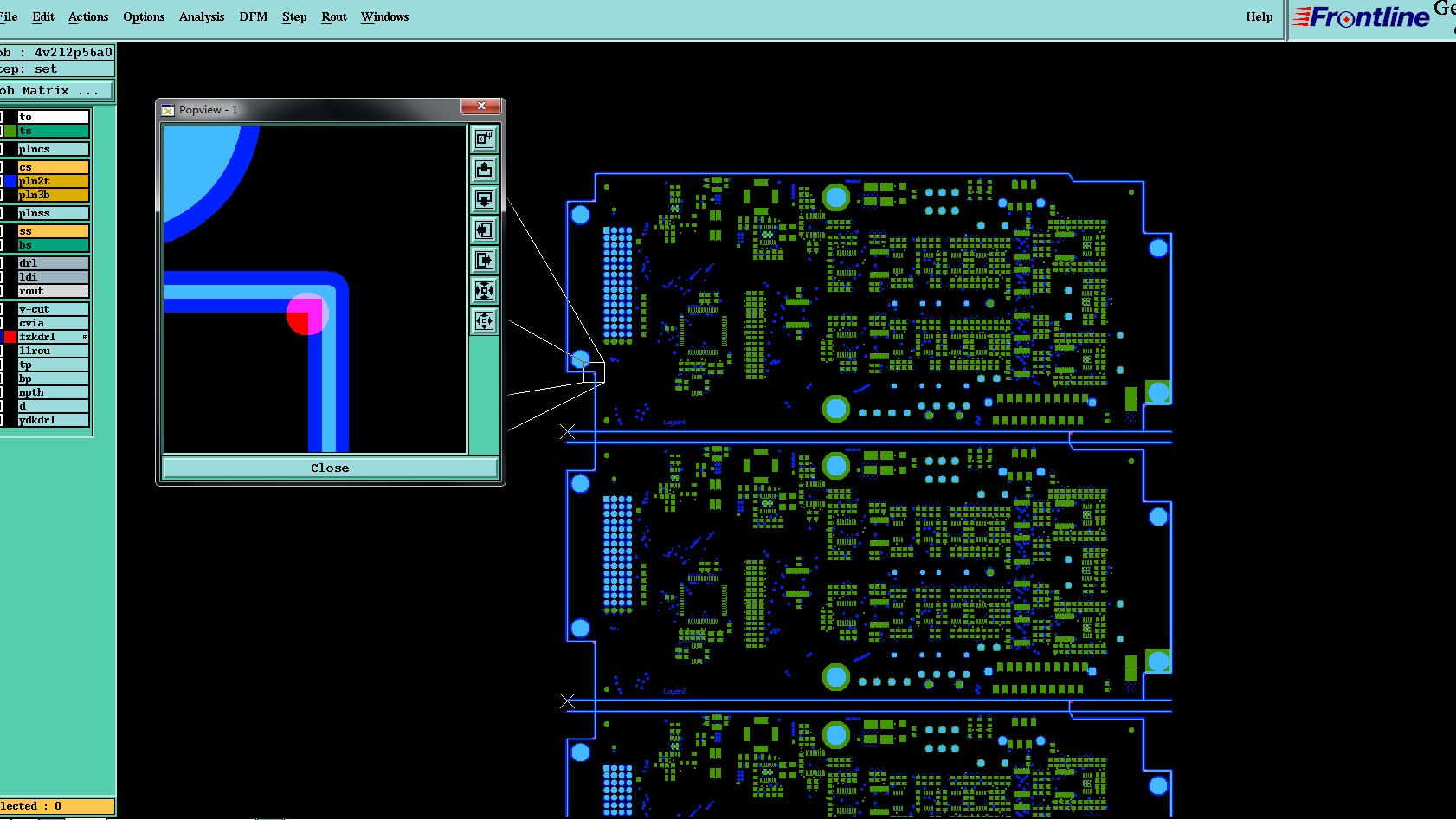Pan the Popview up
1456x820 pixels.
pyautogui.click(x=484, y=169)
